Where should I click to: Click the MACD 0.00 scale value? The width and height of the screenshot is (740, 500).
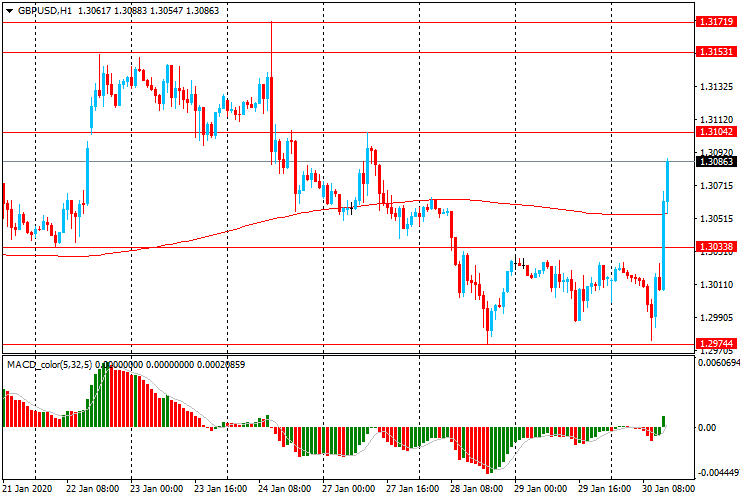pyautogui.click(x=707, y=428)
